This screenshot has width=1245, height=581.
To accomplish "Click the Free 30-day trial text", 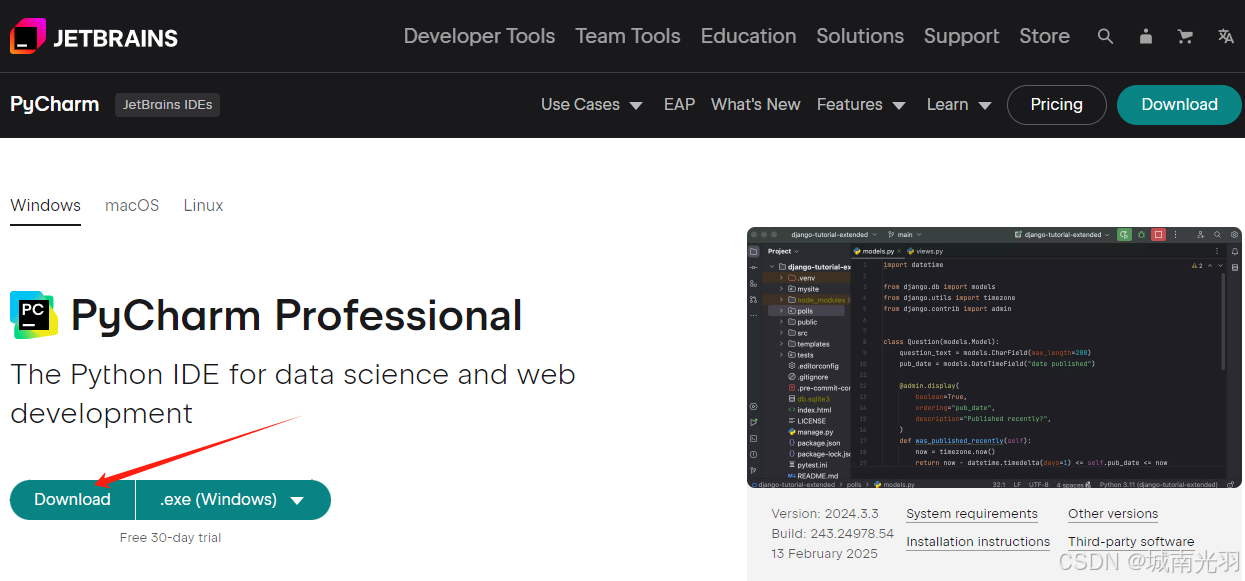I will 171,538.
